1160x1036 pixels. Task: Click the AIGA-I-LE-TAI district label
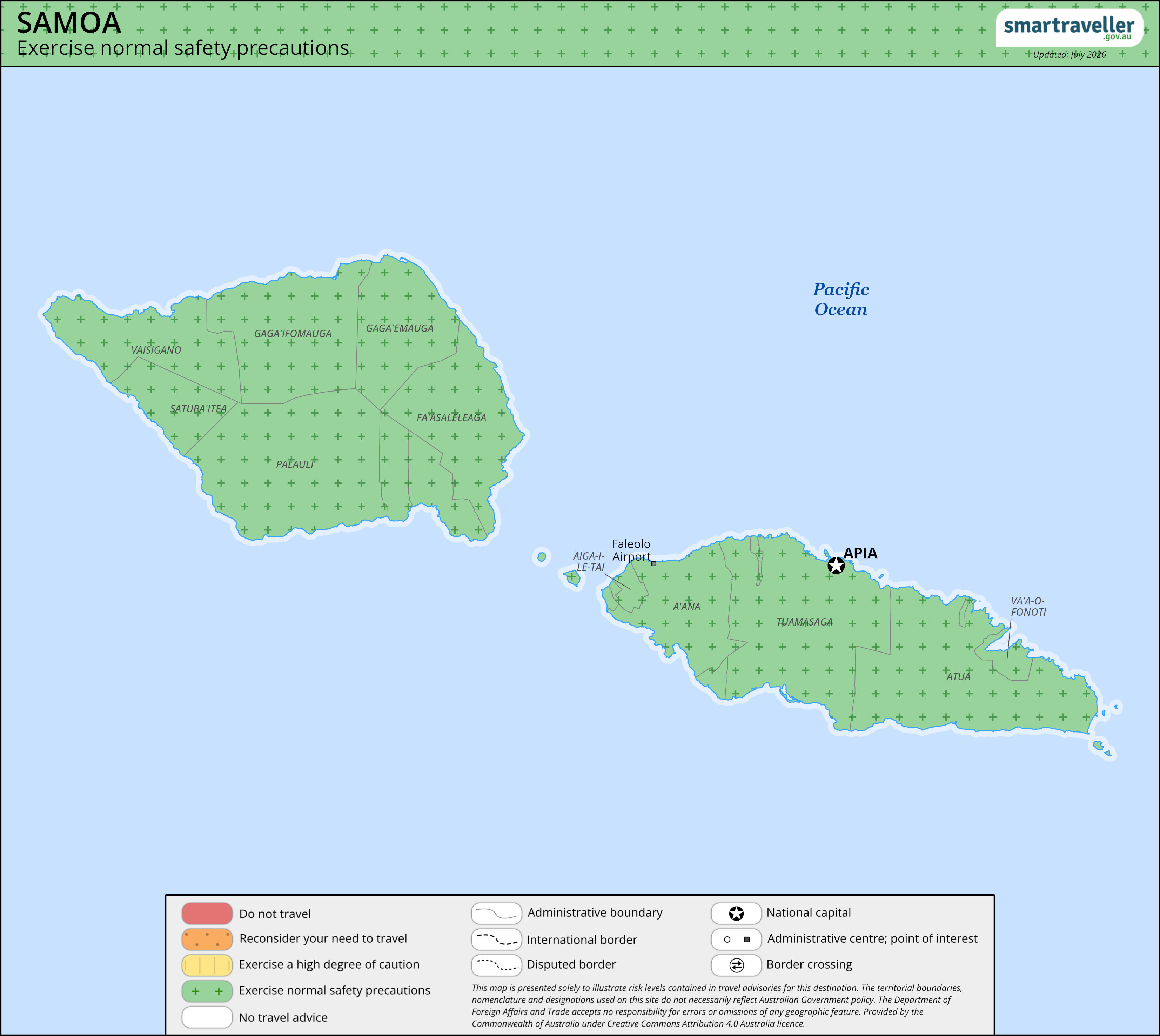coord(589,562)
